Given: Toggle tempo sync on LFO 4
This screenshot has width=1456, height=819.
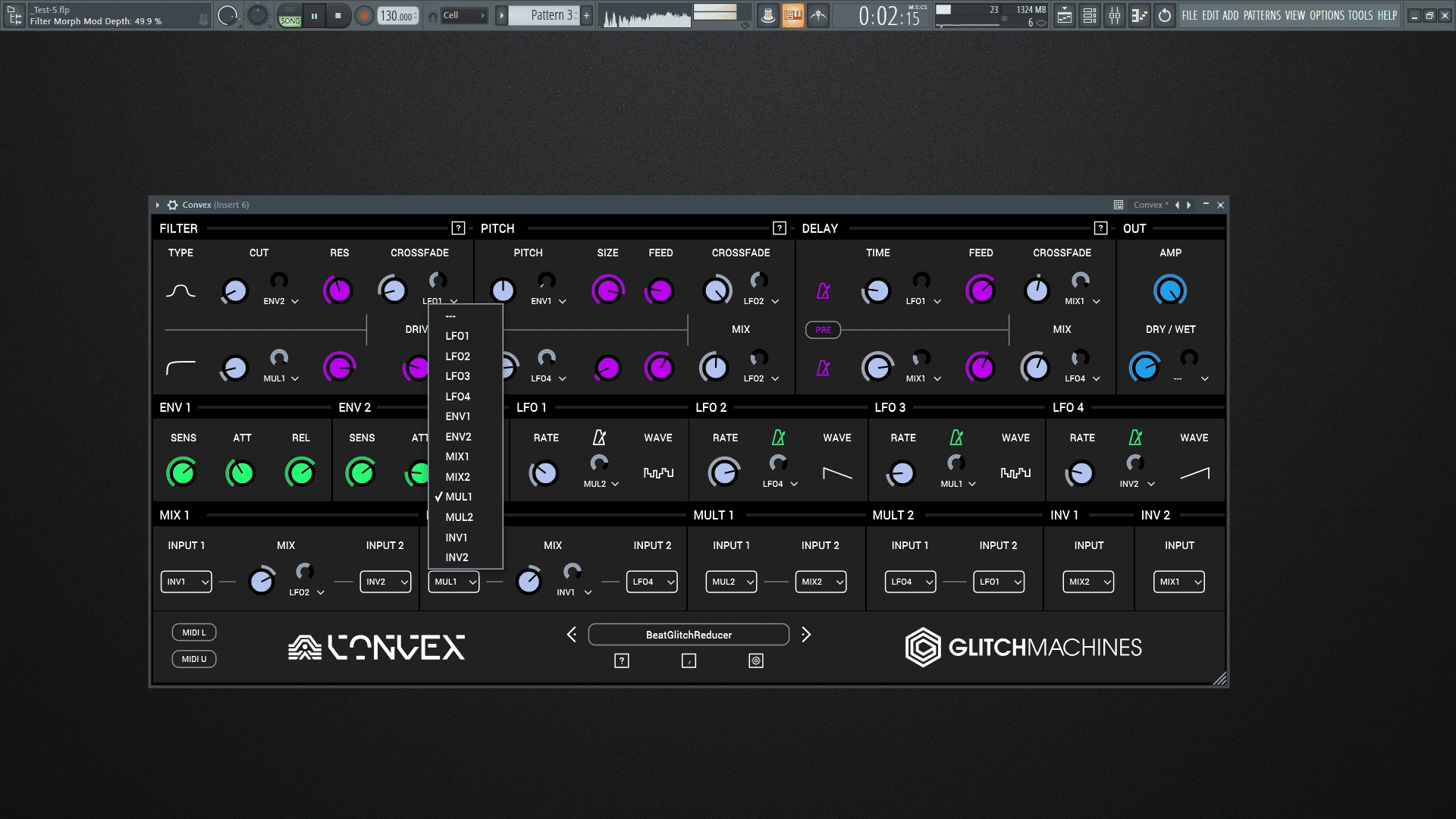Looking at the screenshot, I should pyautogui.click(x=1135, y=438).
